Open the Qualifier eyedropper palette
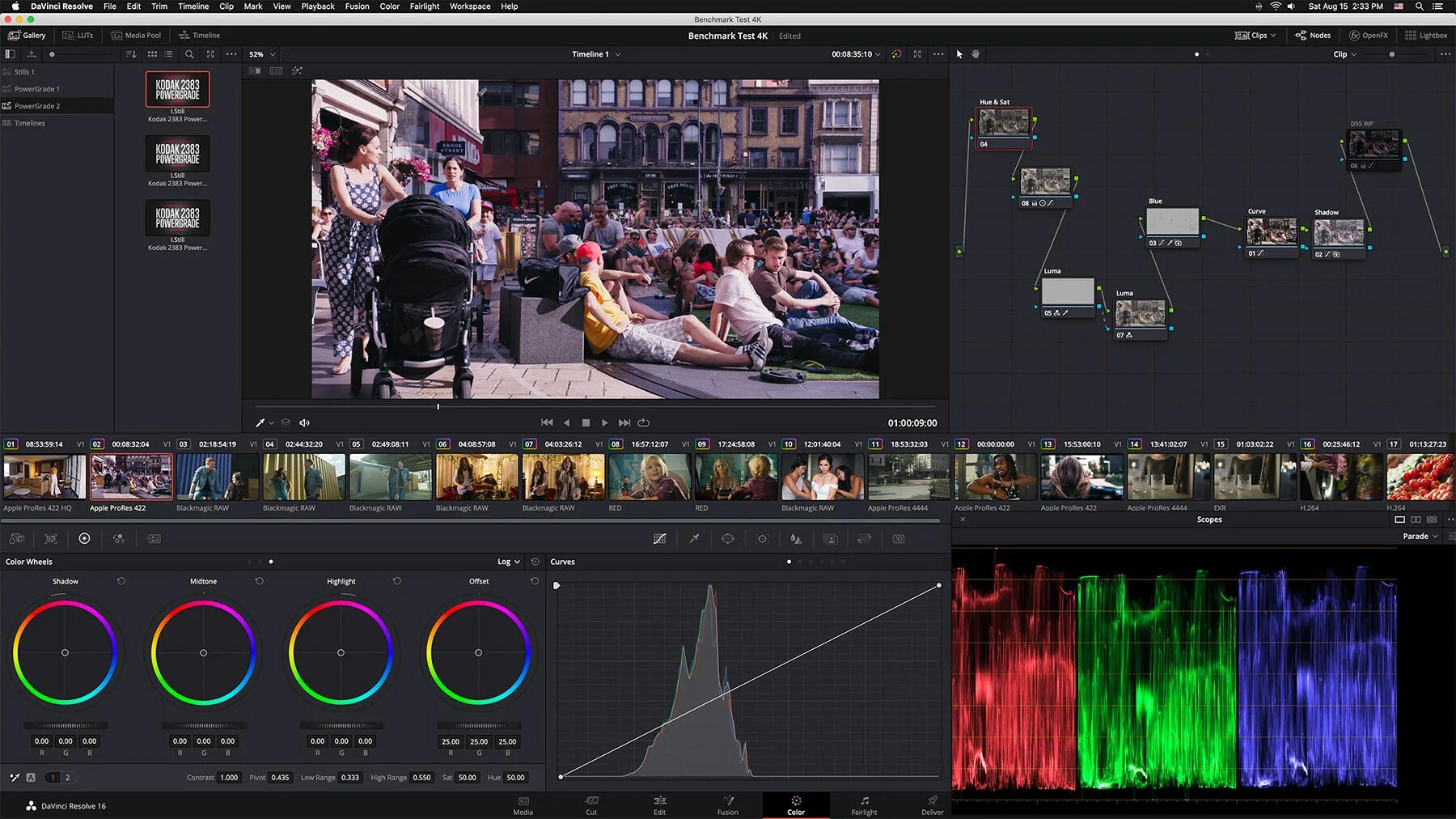 point(694,538)
